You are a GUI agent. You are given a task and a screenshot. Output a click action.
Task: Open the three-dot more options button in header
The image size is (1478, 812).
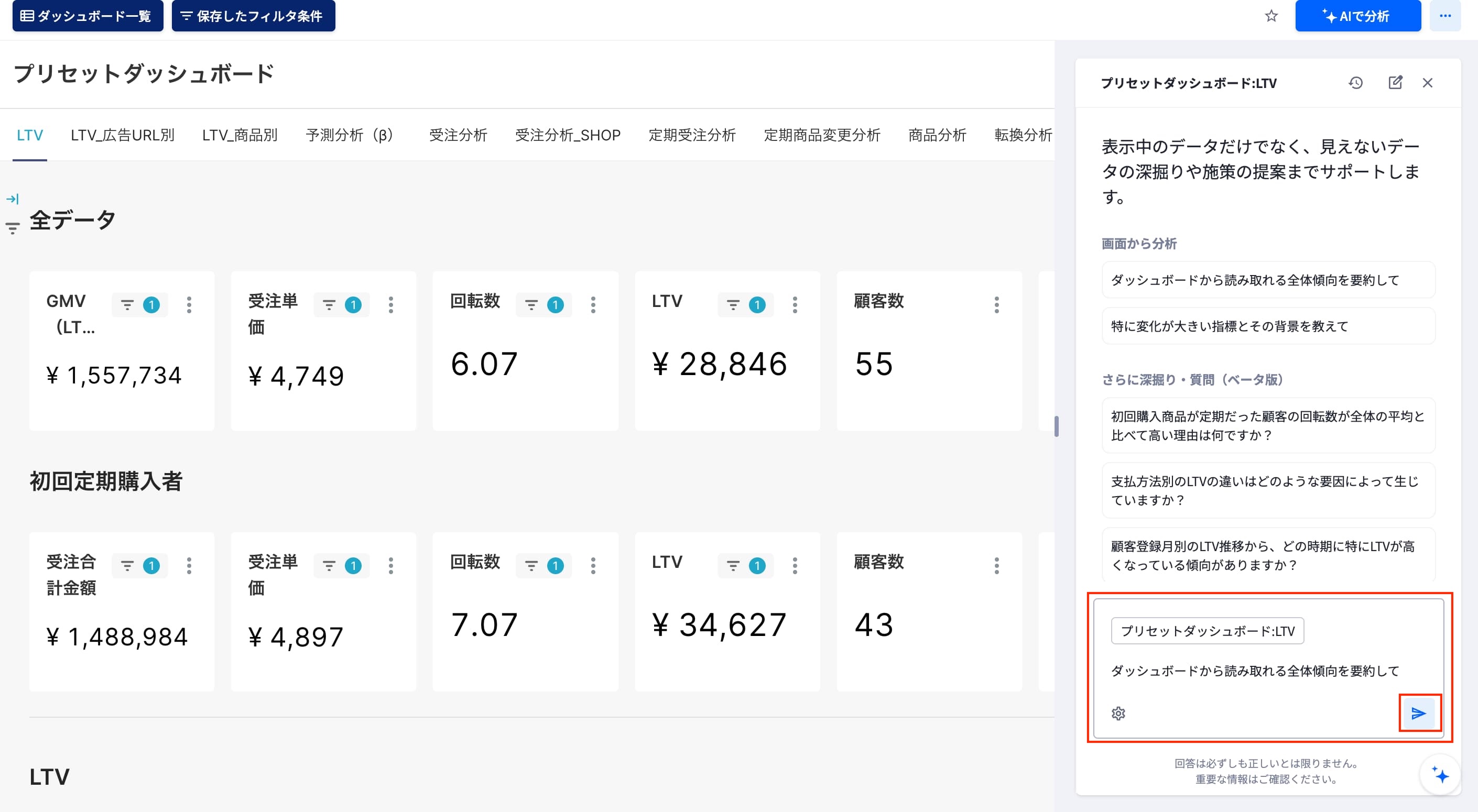[x=1445, y=16]
